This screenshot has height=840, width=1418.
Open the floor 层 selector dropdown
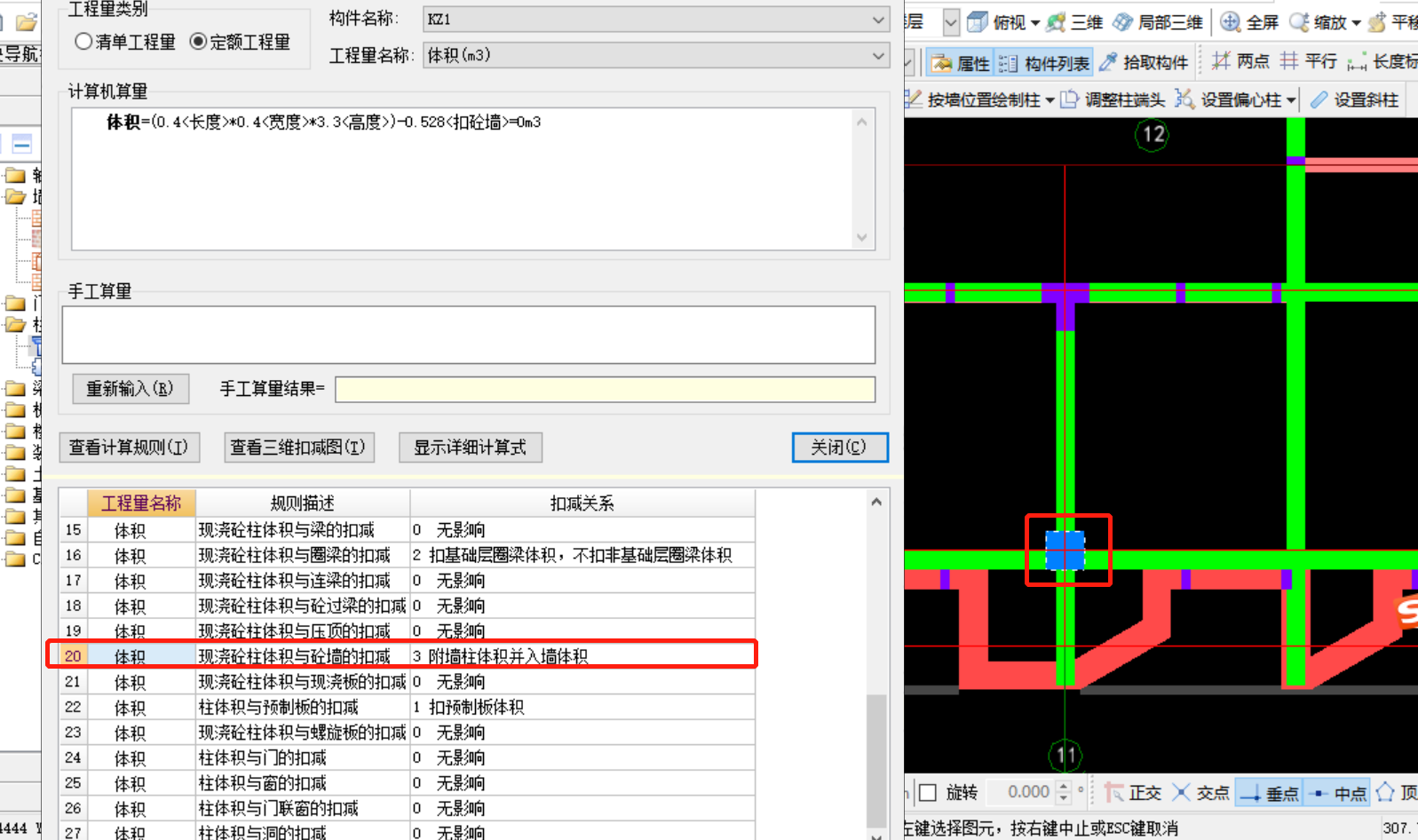(950, 22)
